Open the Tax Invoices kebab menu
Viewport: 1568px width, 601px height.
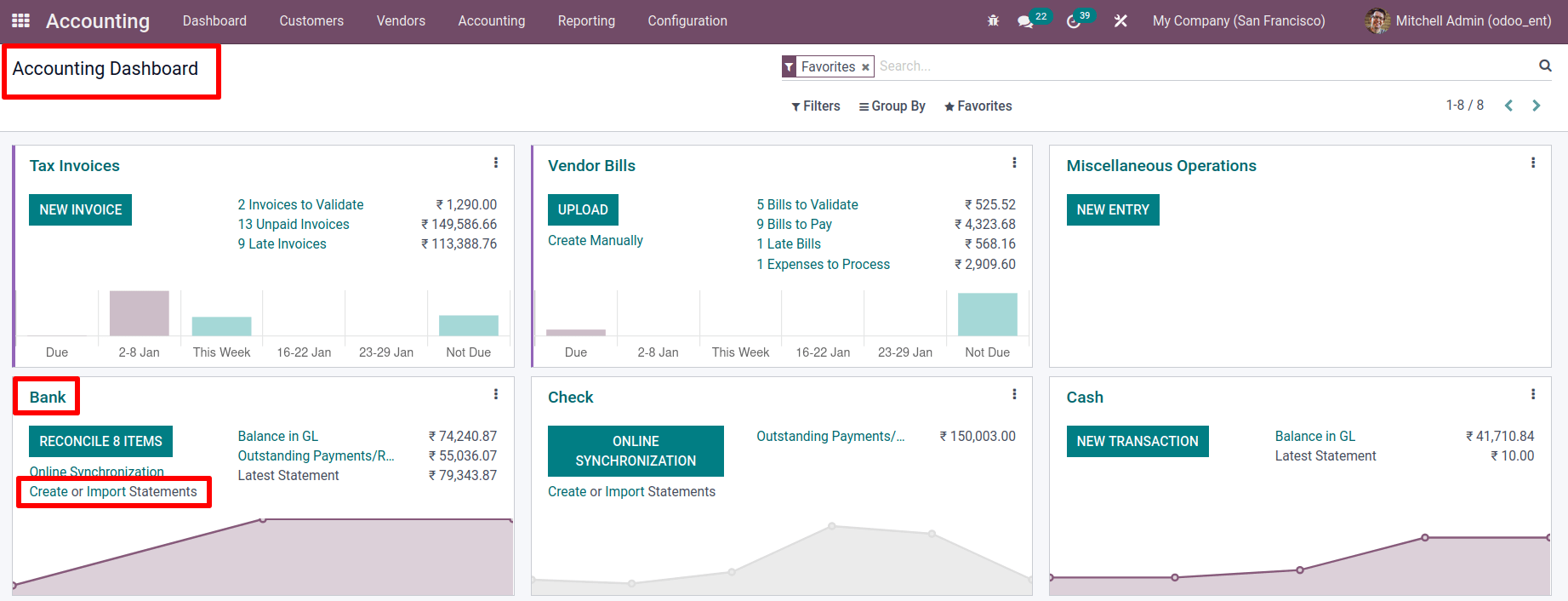495,163
